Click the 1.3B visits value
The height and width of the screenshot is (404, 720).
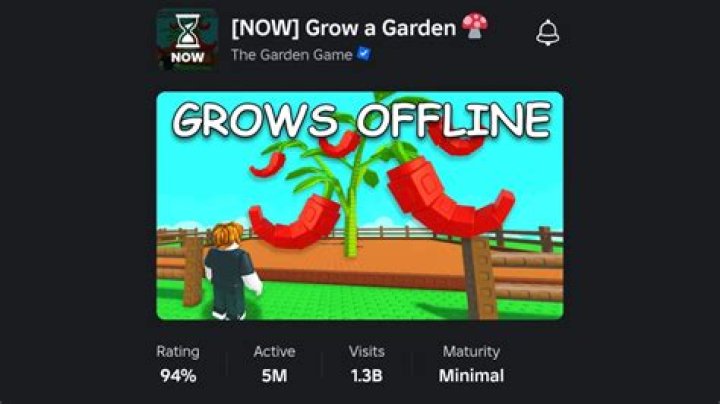click(x=366, y=376)
